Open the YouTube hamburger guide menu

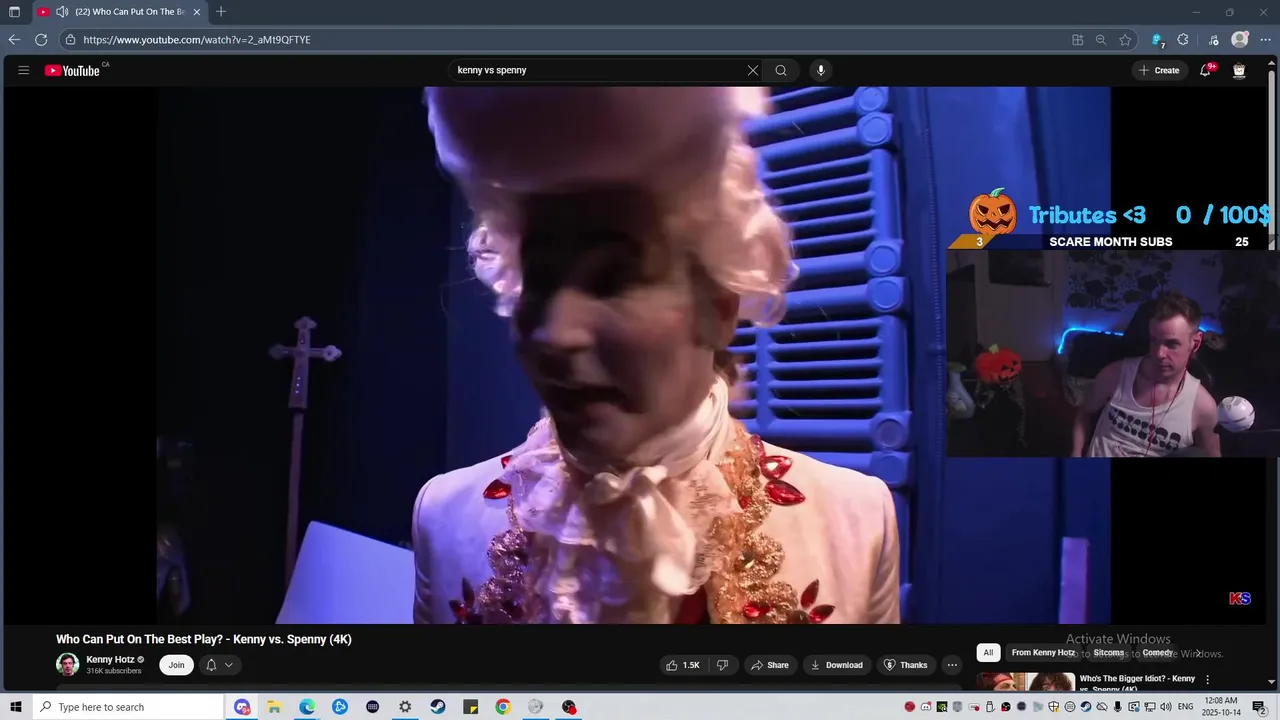pos(23,70)
